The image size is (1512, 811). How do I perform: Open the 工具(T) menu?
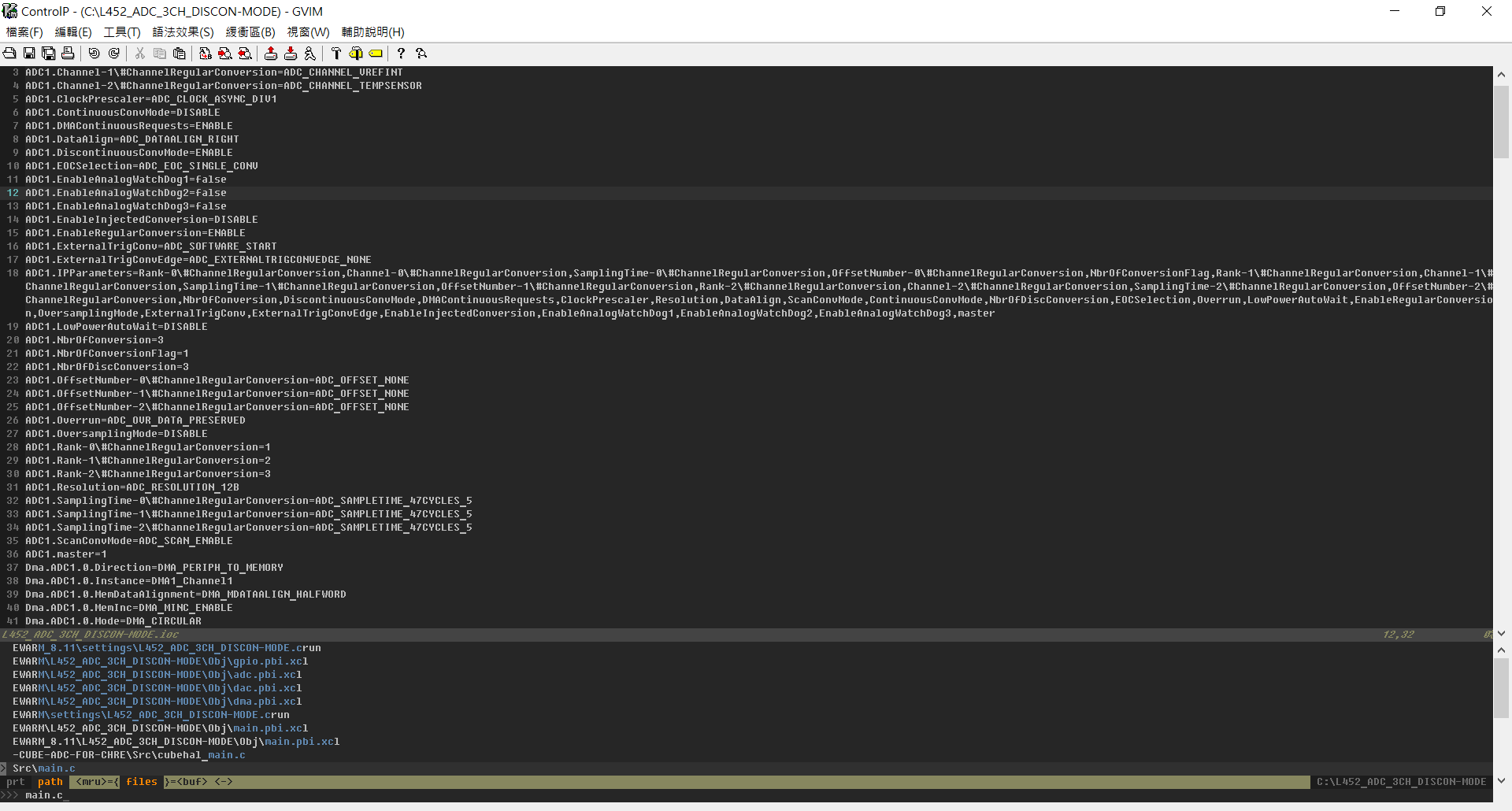coord(122,32)
